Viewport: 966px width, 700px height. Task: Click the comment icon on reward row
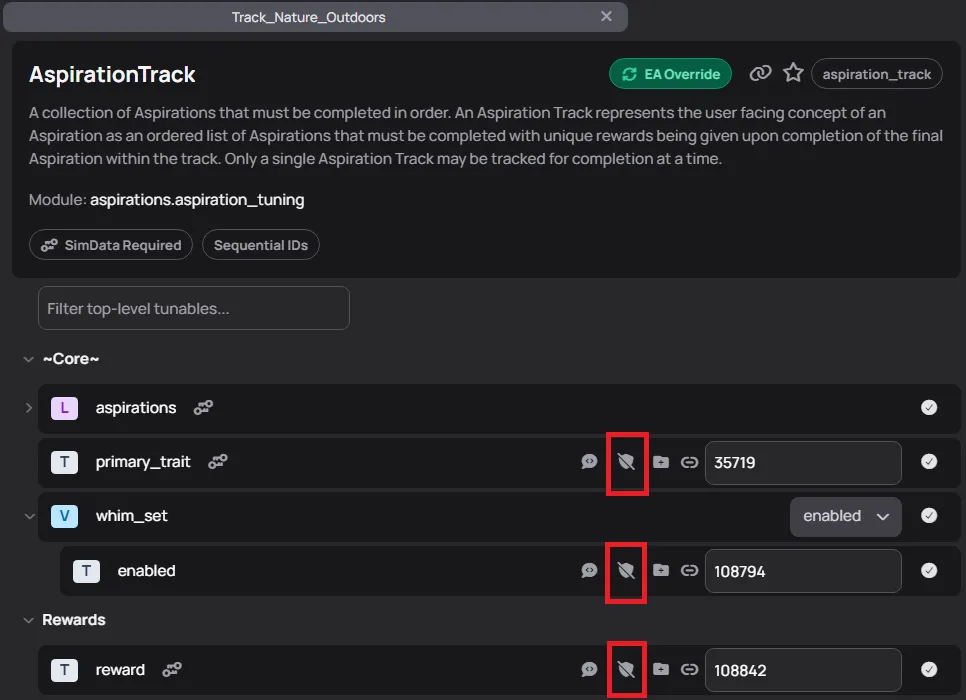589,670
